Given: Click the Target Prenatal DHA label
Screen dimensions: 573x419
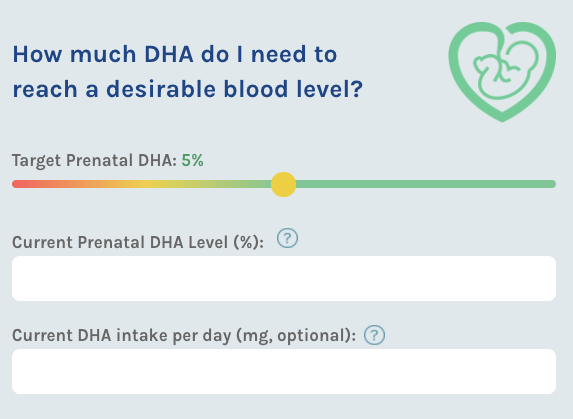Looking at the screenshot, I should pos(94,161).
